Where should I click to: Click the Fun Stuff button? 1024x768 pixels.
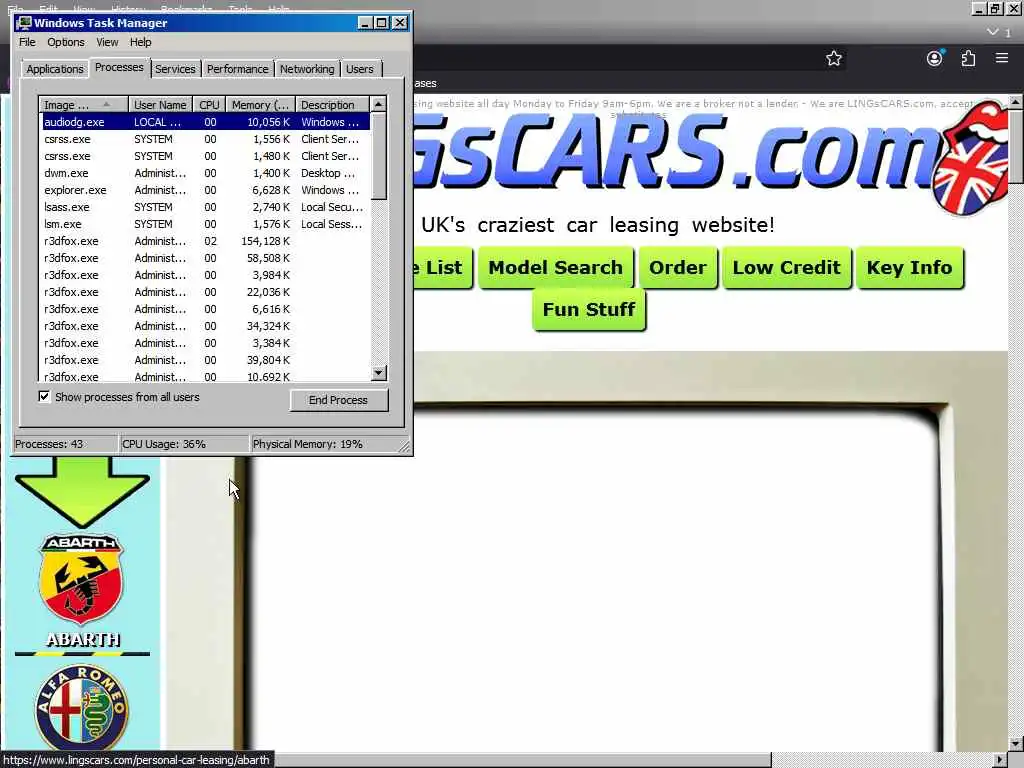coord(588,310)
